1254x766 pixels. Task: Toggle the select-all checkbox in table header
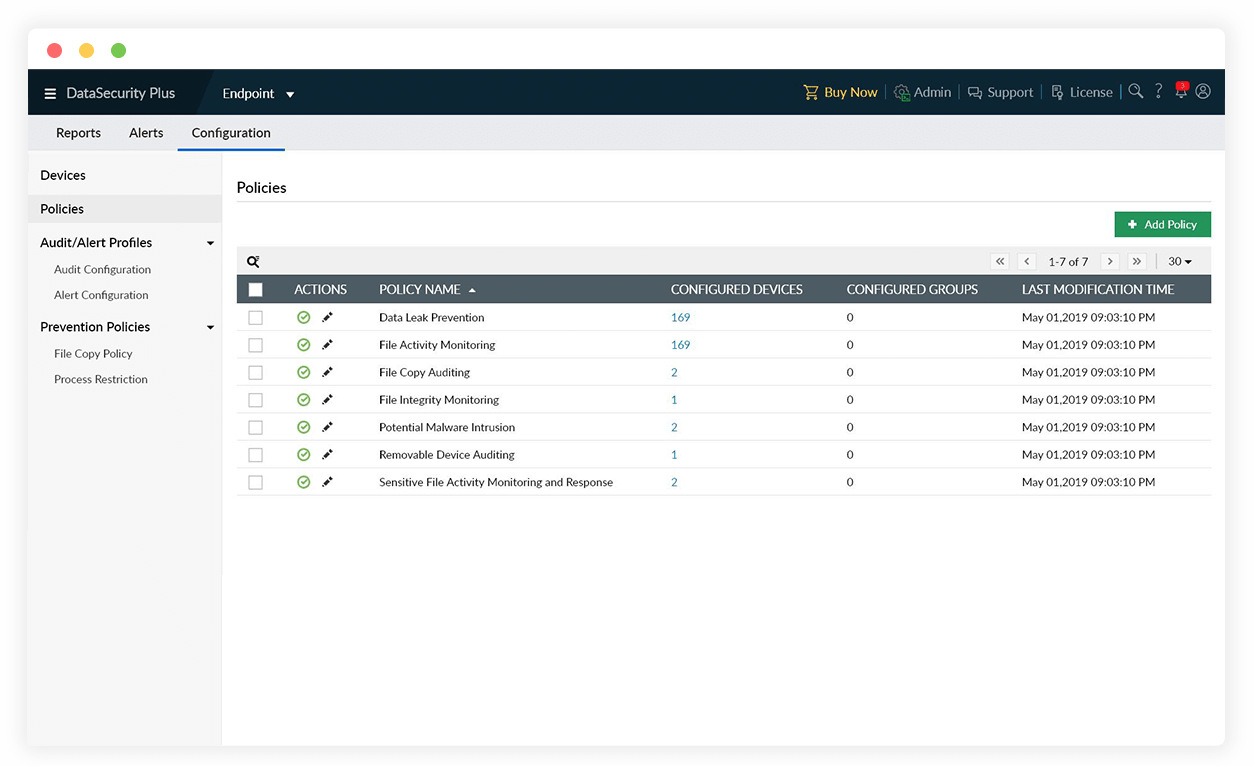coord(256,290)
